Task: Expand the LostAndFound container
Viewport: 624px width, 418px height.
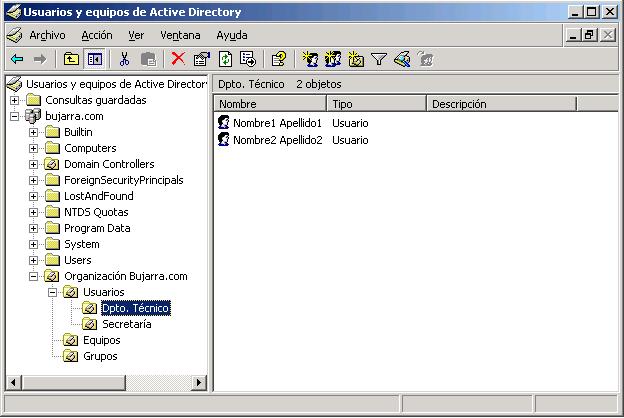Action: coord(33,196)
